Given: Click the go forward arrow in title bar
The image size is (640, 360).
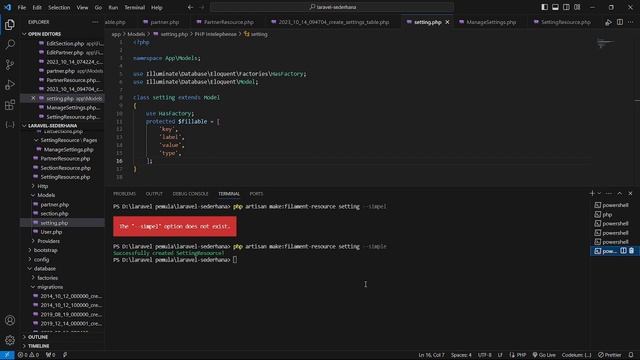Looking at the screenshot, I should pyautogui.click(x=202, y=7).
